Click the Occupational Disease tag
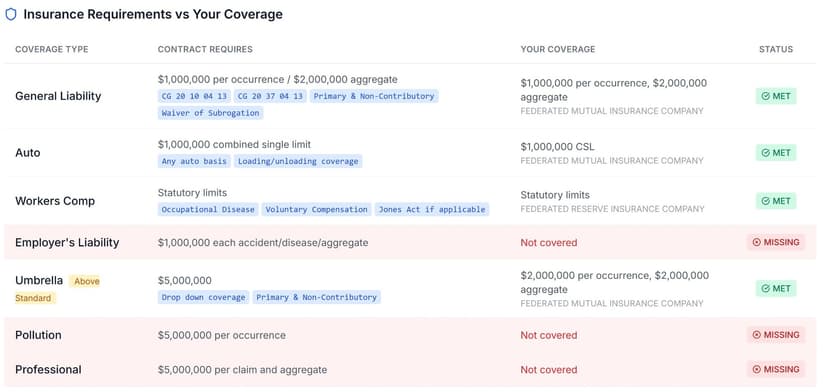The width and height of the screenshot is (828, 392). tap(208, 210)
